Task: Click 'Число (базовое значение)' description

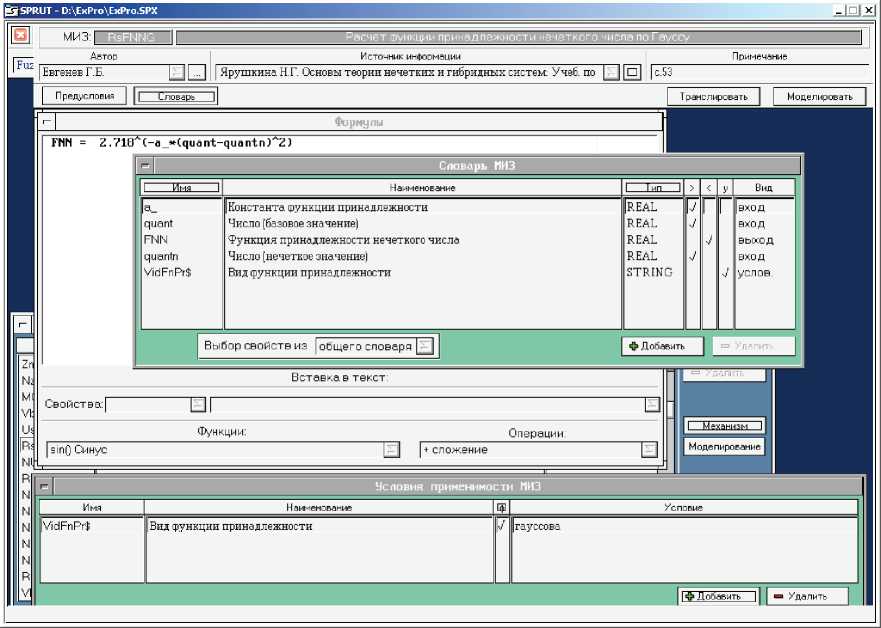Action: point(293,224)
